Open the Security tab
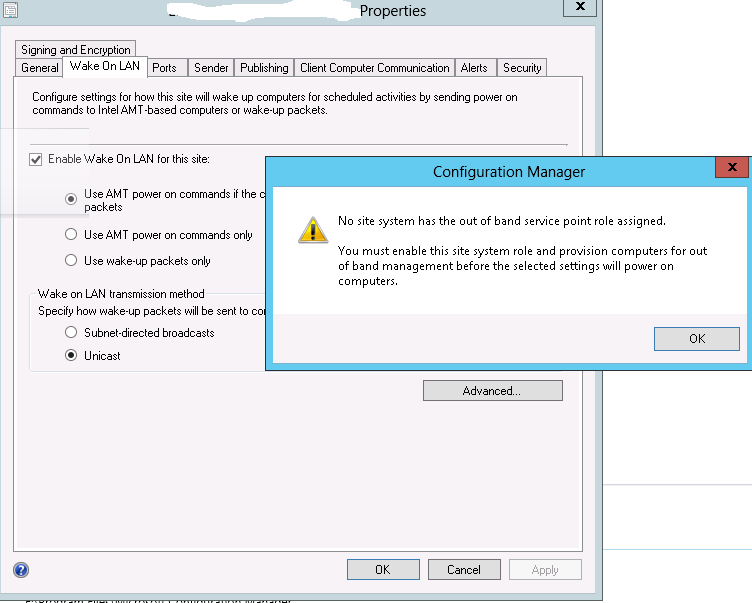The height and width of the screenshot is (603, 752). [522, 68]
